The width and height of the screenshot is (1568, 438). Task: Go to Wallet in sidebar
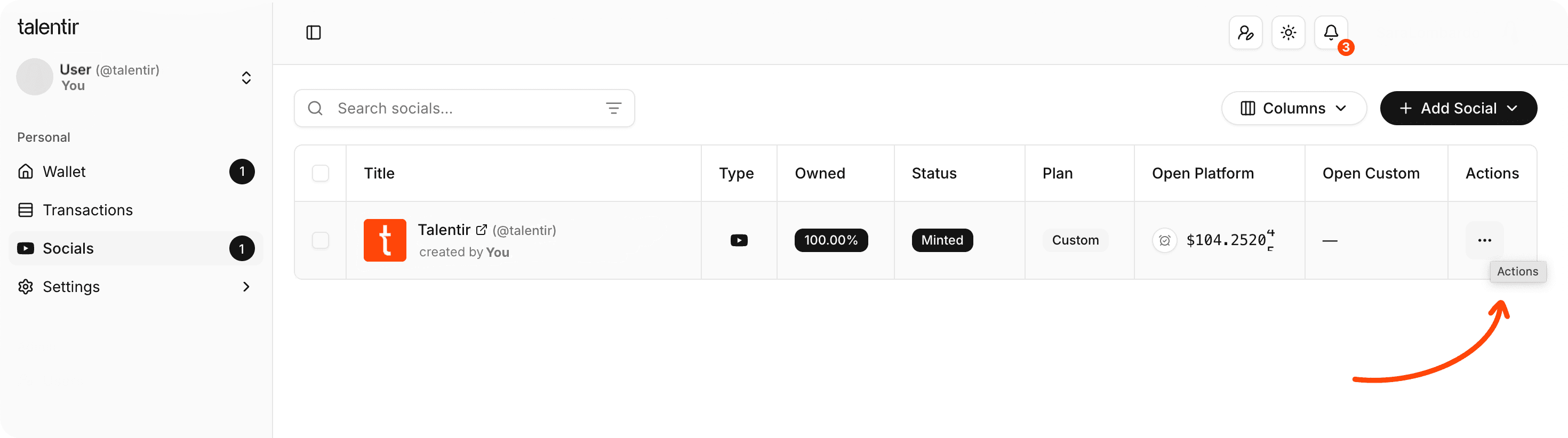(64, 172)
